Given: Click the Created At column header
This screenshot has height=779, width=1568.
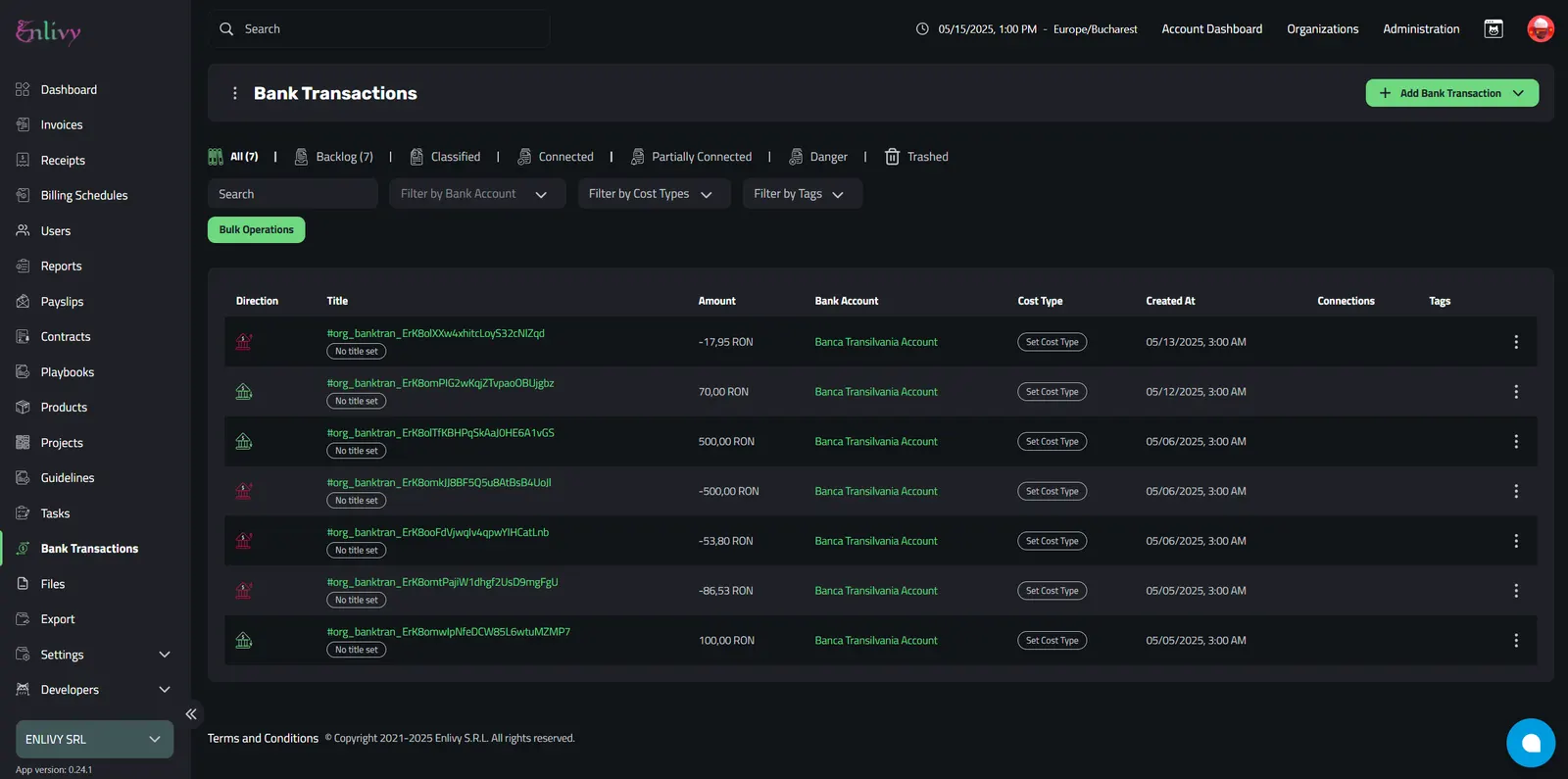Looking at the screenshot, I should [1170, 301].
